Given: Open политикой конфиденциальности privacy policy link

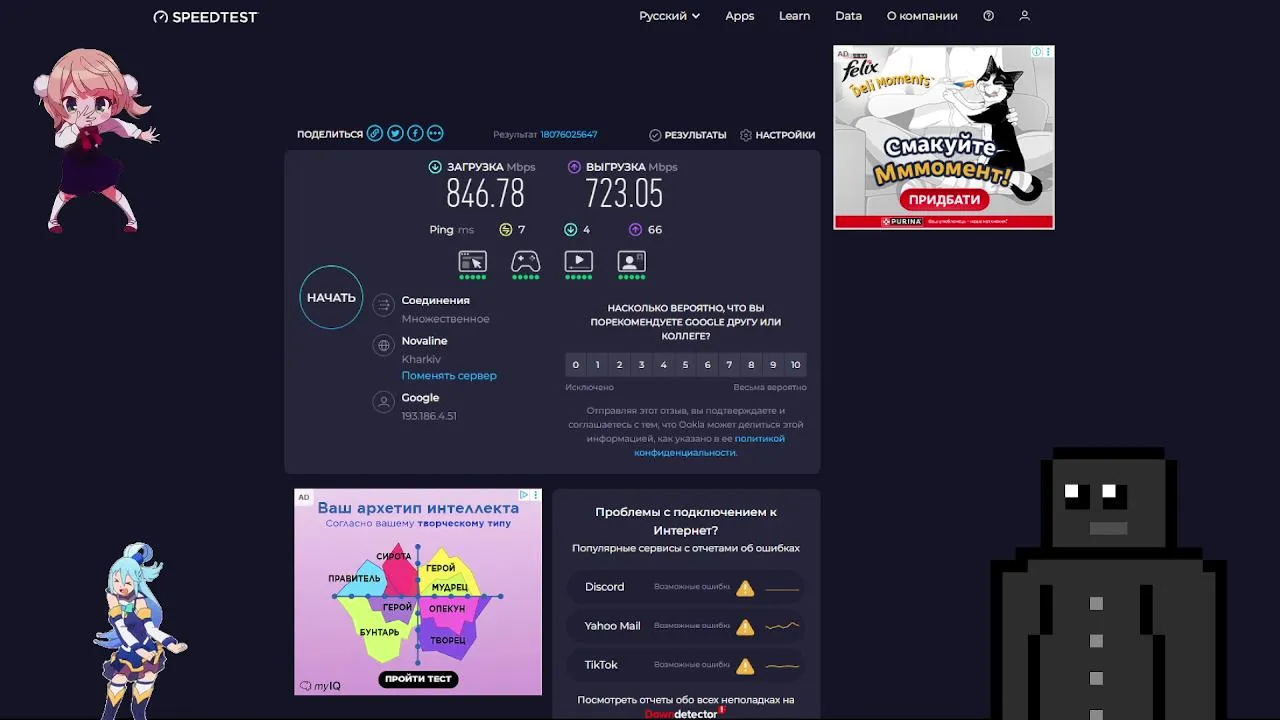Looking at the screenshot, I should (x=709, y=445).
